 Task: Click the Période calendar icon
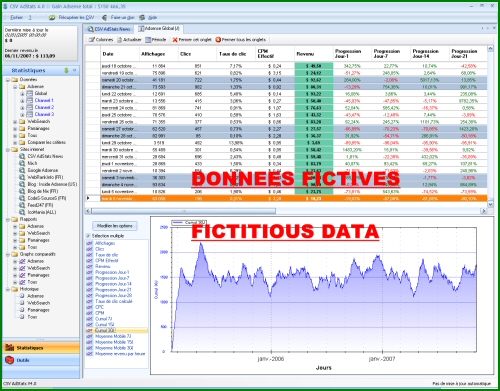tap(148, 40)
